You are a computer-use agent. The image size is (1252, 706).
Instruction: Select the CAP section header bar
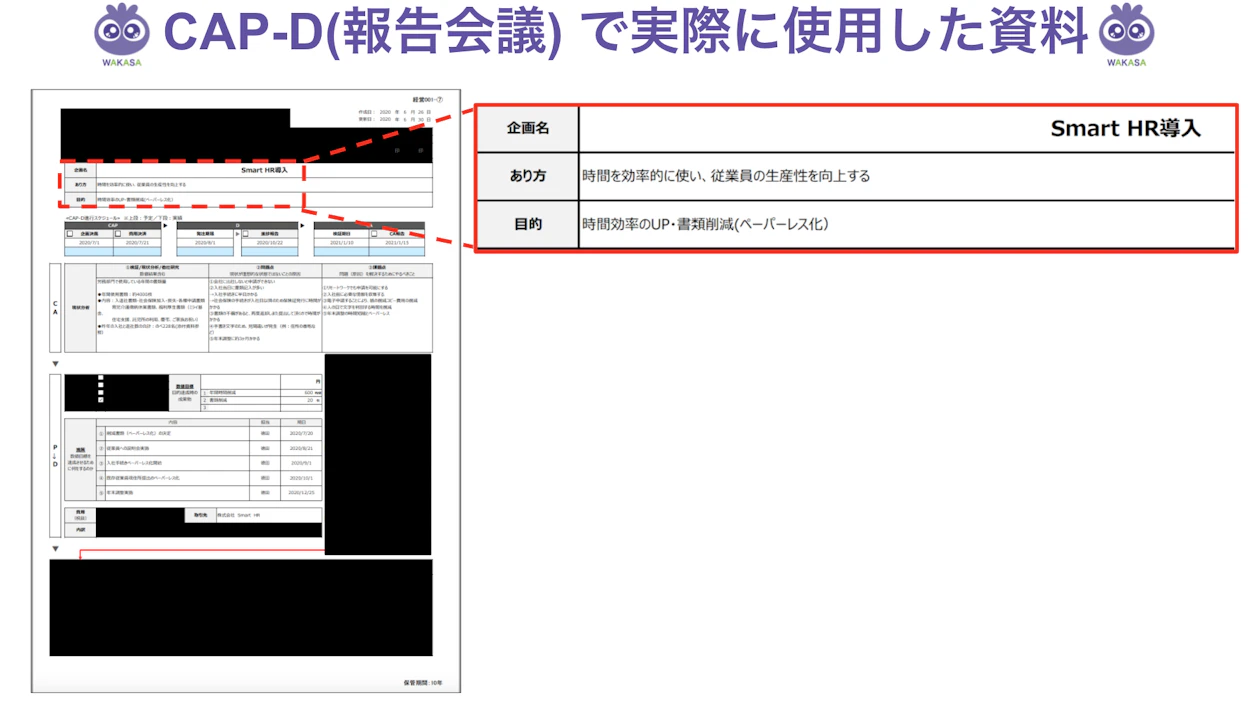[x=113, y=225]
